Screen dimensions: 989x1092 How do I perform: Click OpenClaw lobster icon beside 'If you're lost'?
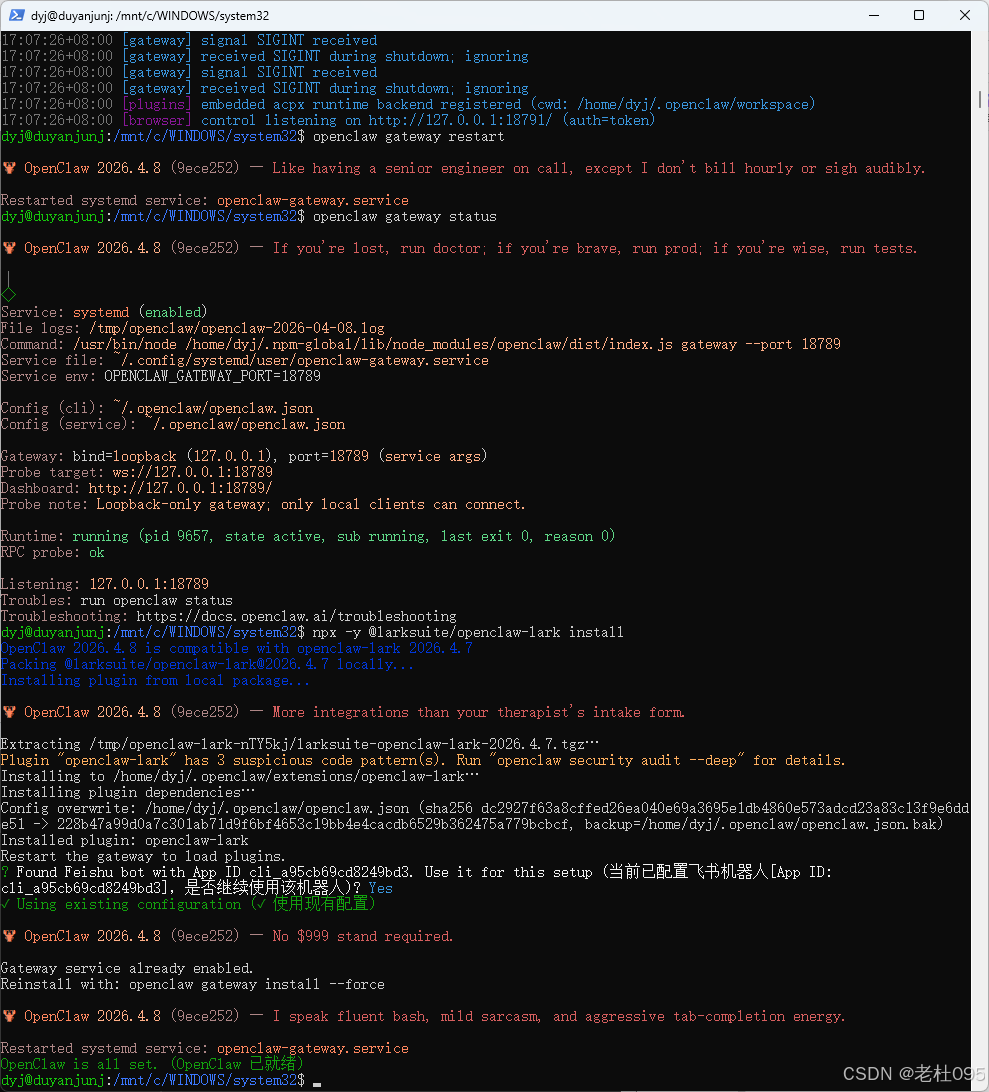pos(9,248)
